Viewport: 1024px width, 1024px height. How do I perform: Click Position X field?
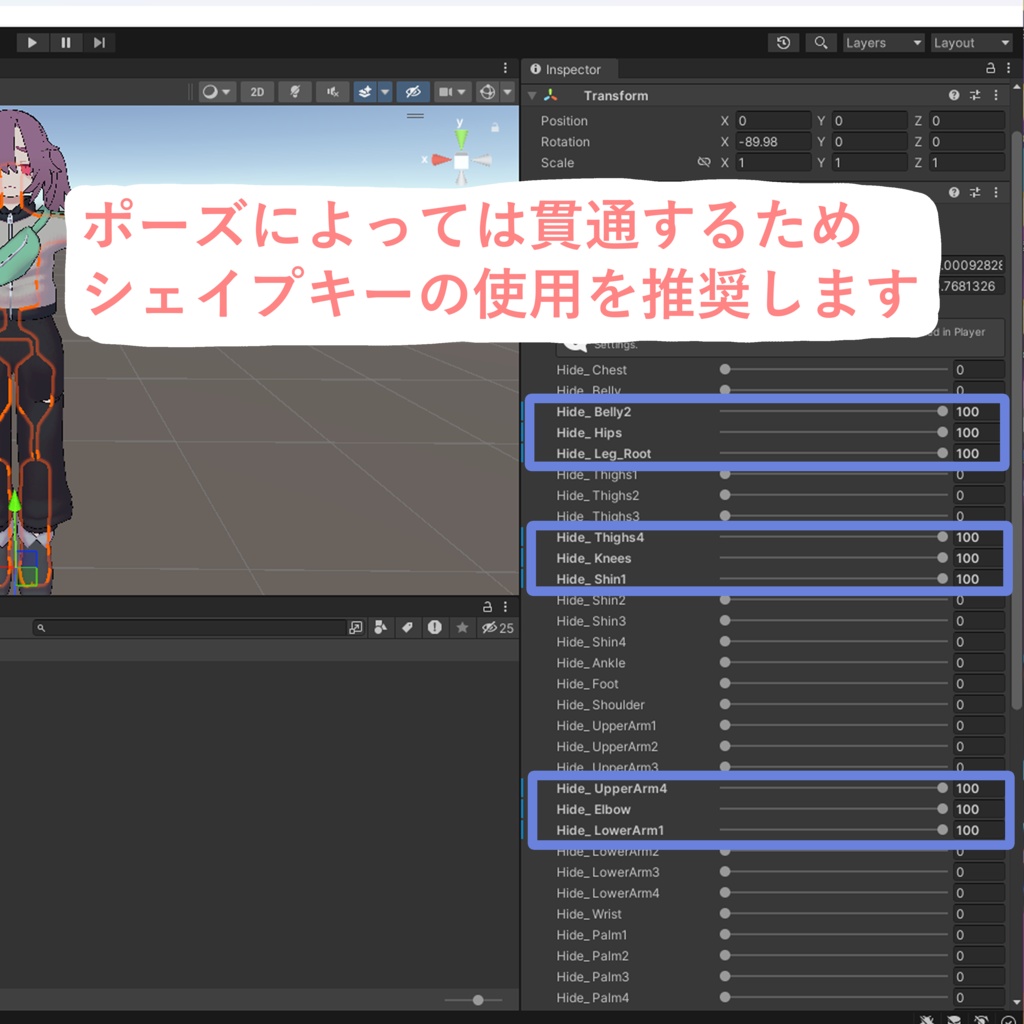[773, 121]
